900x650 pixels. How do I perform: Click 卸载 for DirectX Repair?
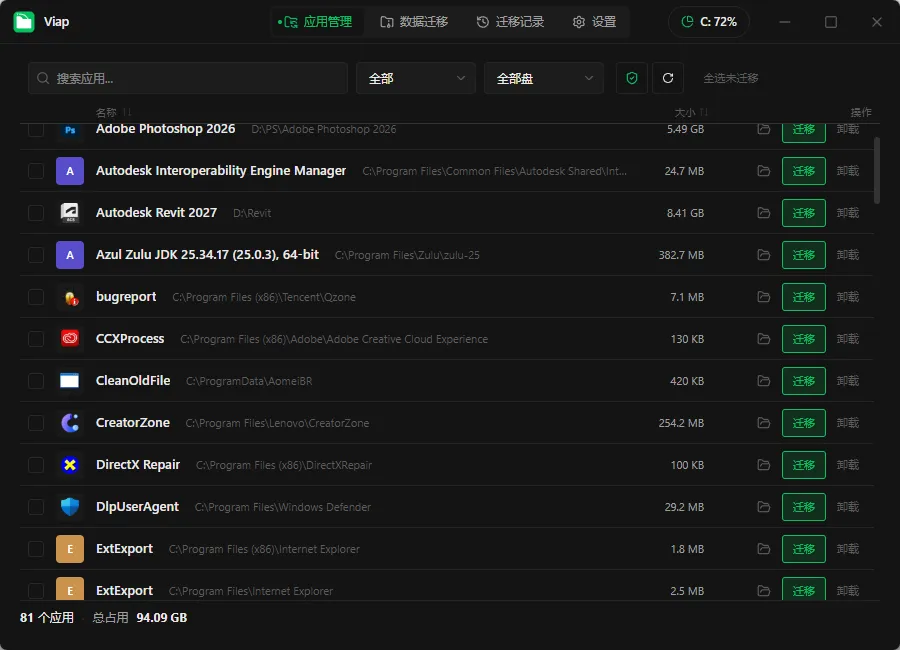click(x=848, y=465)
